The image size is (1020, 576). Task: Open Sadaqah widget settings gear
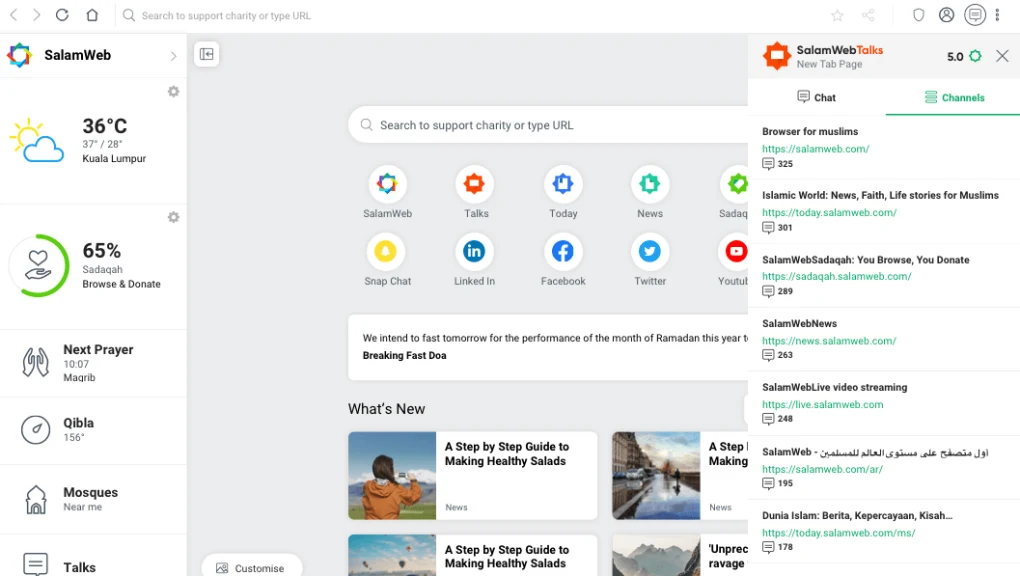click(x=172, y=217)
